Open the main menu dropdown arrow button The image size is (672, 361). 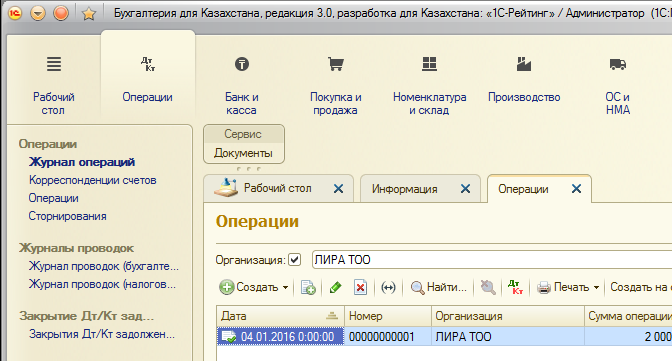[38, 13]
